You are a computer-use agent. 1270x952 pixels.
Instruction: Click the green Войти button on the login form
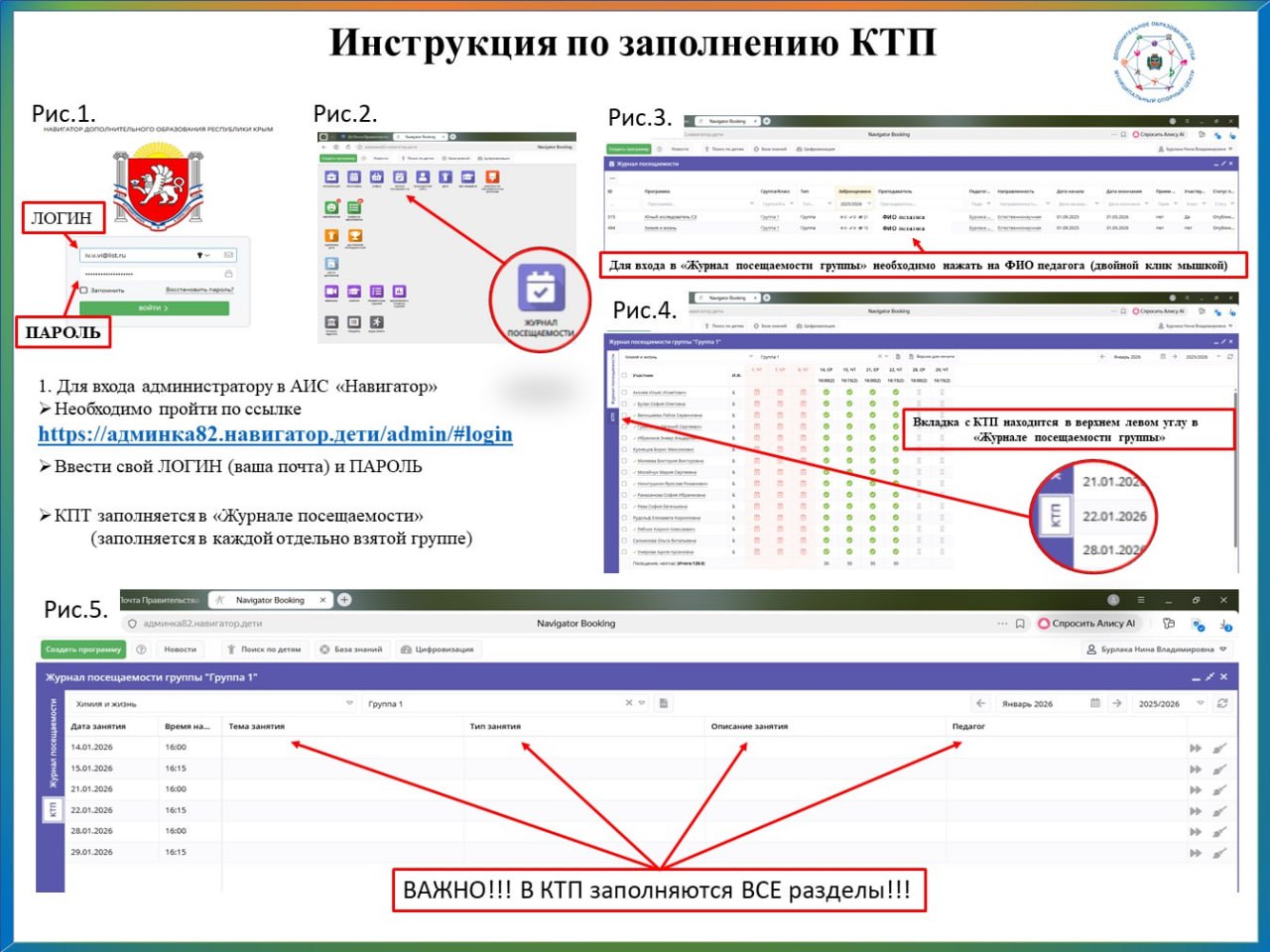[x=154, y=308]
